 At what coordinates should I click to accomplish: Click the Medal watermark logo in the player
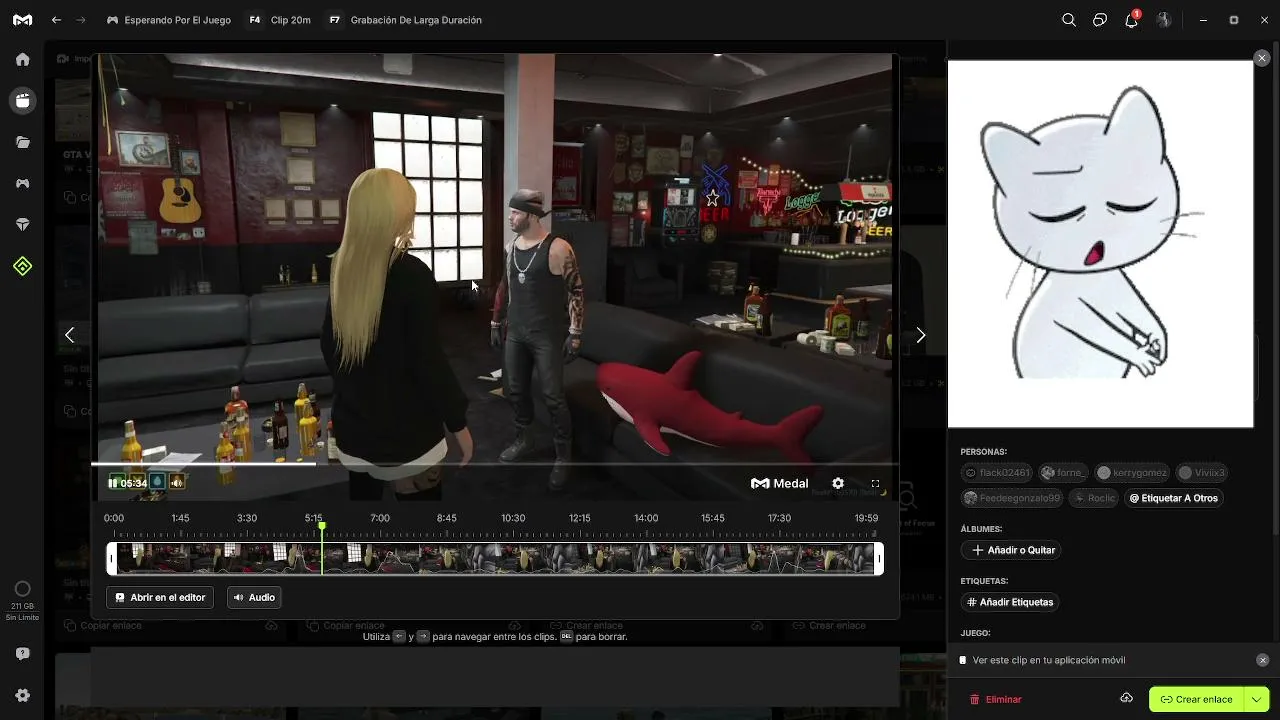click(x=780, y=483)
